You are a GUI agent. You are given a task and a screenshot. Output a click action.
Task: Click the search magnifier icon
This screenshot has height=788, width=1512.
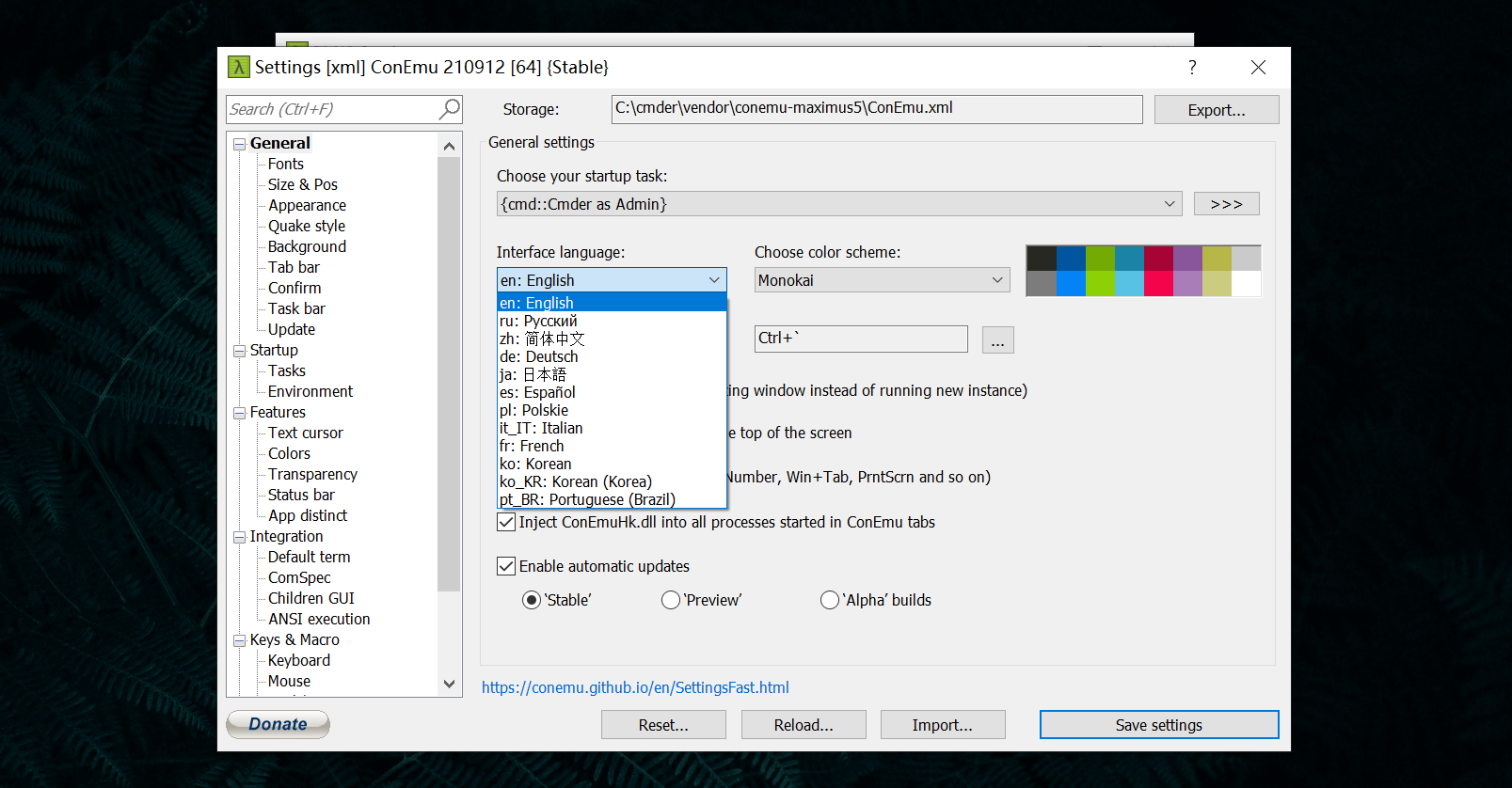pyautogui.click(x=450, y=109)
